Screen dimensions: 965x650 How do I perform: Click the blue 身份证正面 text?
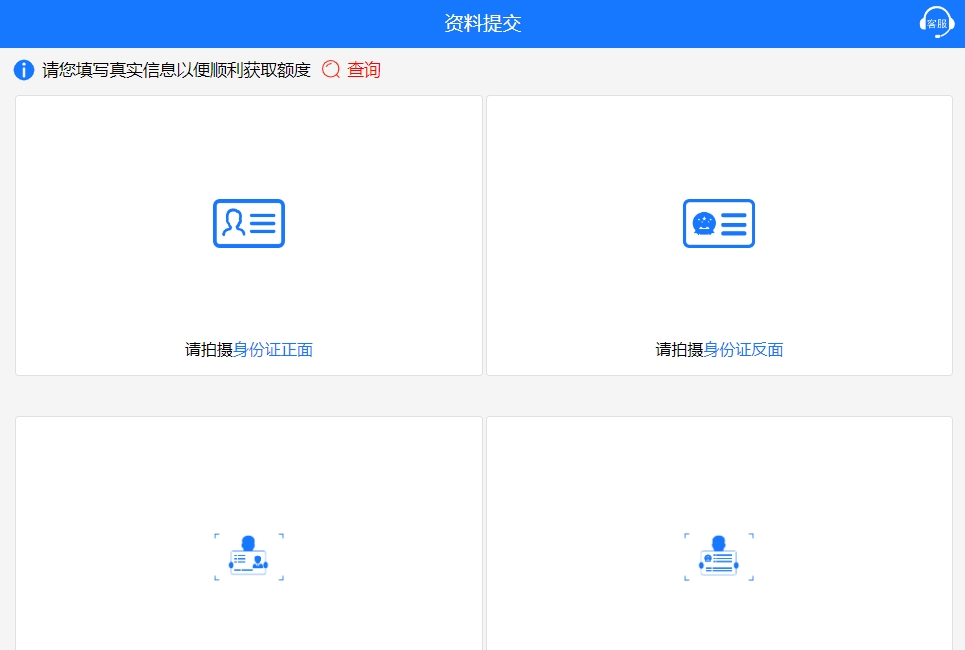[273, 350]
